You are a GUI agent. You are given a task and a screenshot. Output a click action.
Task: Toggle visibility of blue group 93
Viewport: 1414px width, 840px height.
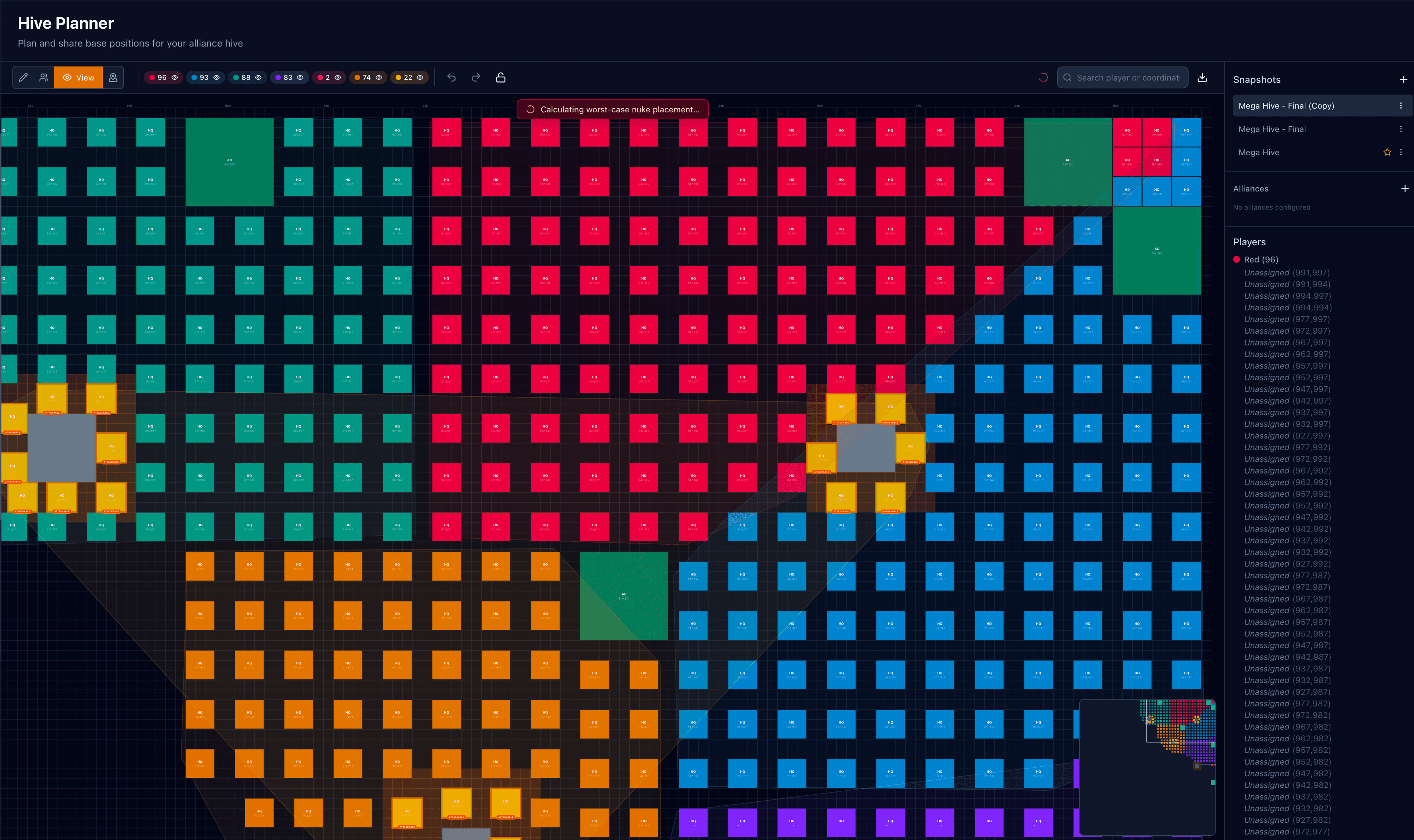[x=216, y=78]
